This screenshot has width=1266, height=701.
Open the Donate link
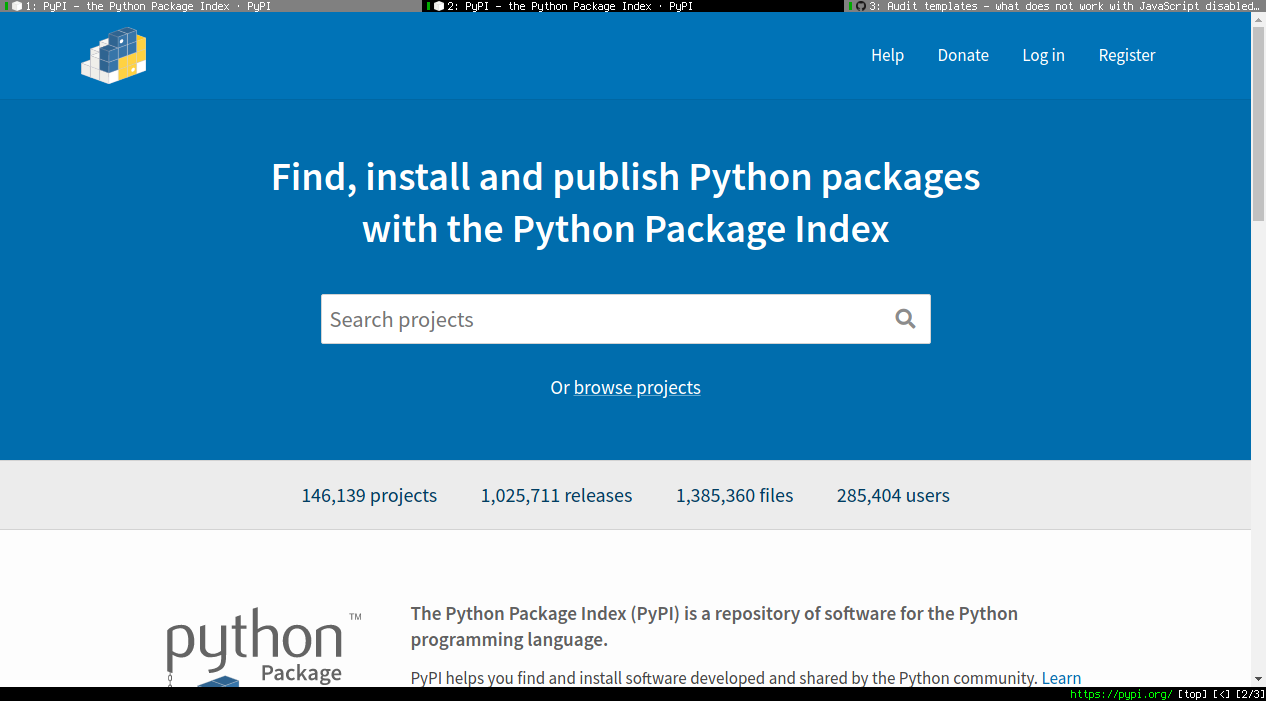click(963, 55)
